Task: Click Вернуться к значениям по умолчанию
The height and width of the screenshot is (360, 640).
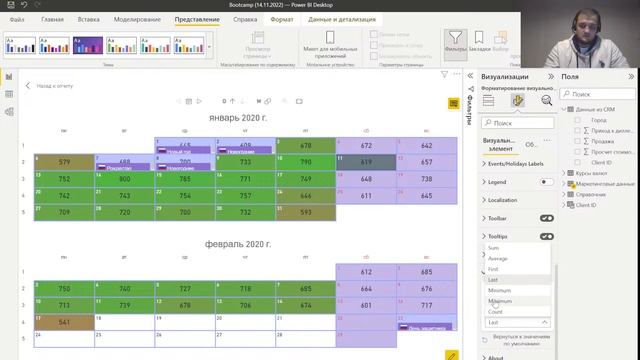Action: click(521, 340)
